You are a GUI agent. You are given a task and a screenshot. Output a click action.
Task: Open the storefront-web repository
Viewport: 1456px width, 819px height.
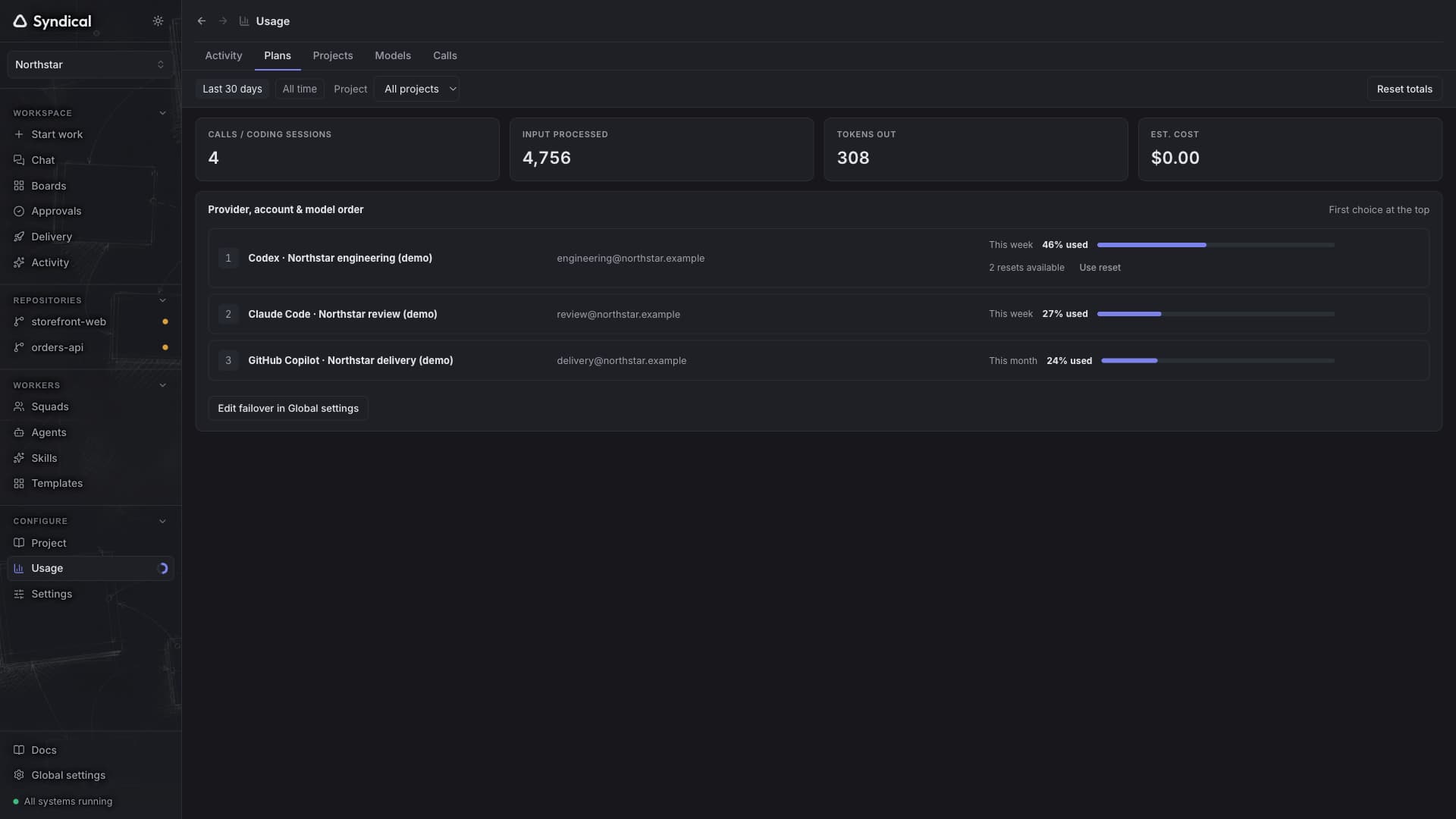[90, 322]
